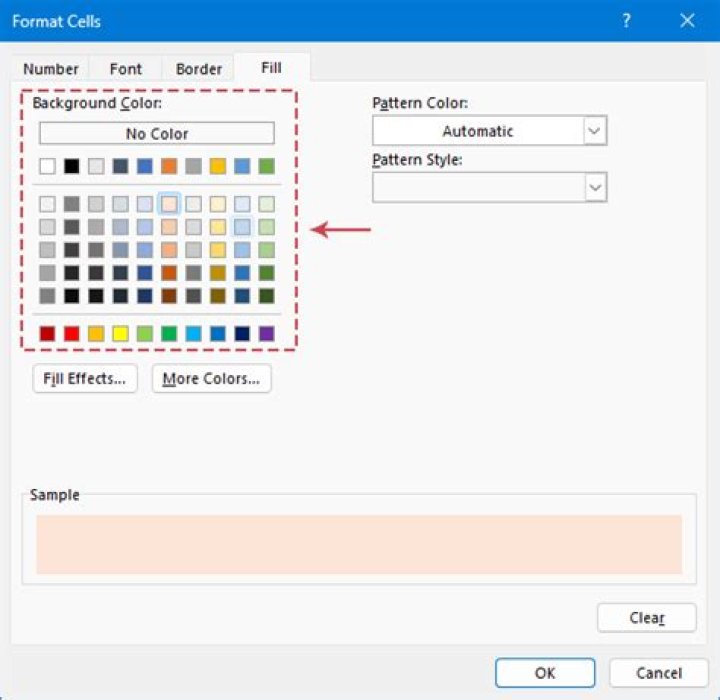Close the Format Cells dialog

[x=687, y=21]
